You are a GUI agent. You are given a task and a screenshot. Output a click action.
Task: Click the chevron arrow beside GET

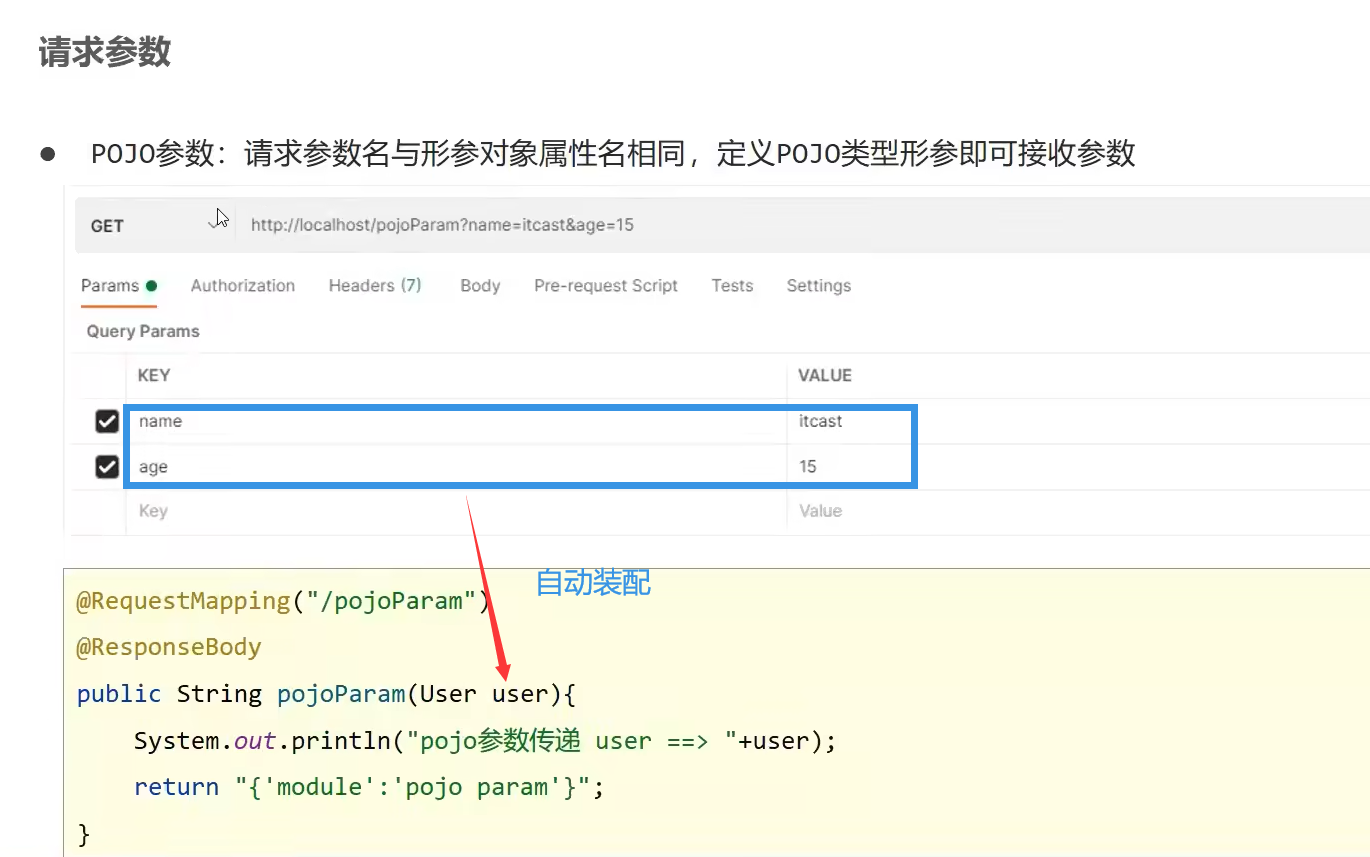tap(214, 226)
